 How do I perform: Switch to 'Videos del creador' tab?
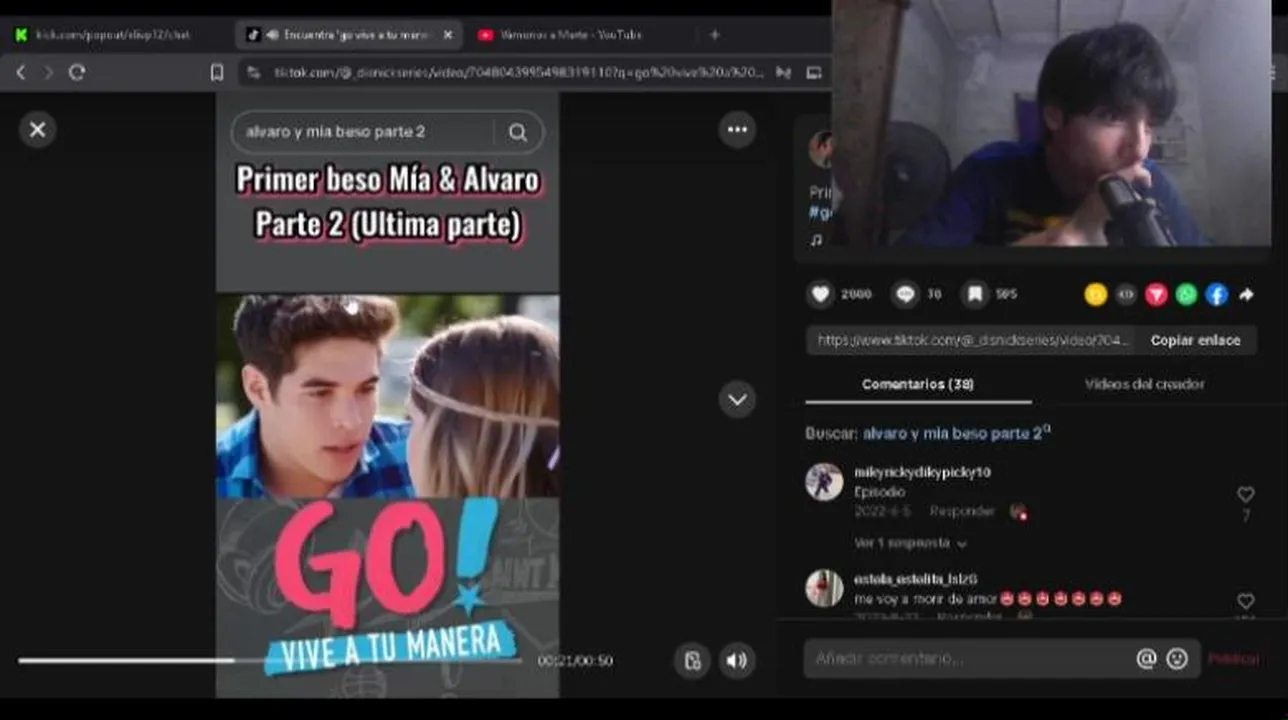(1144, 384)
